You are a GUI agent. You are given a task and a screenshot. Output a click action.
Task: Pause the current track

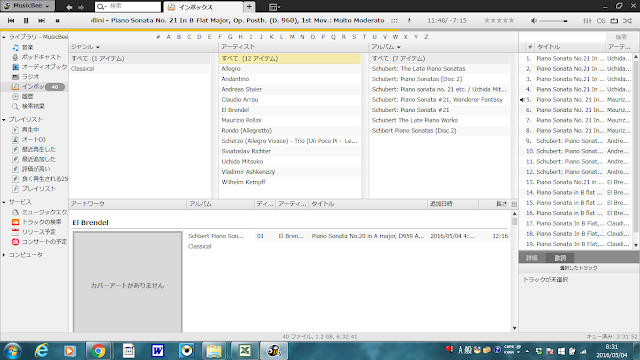26,20
